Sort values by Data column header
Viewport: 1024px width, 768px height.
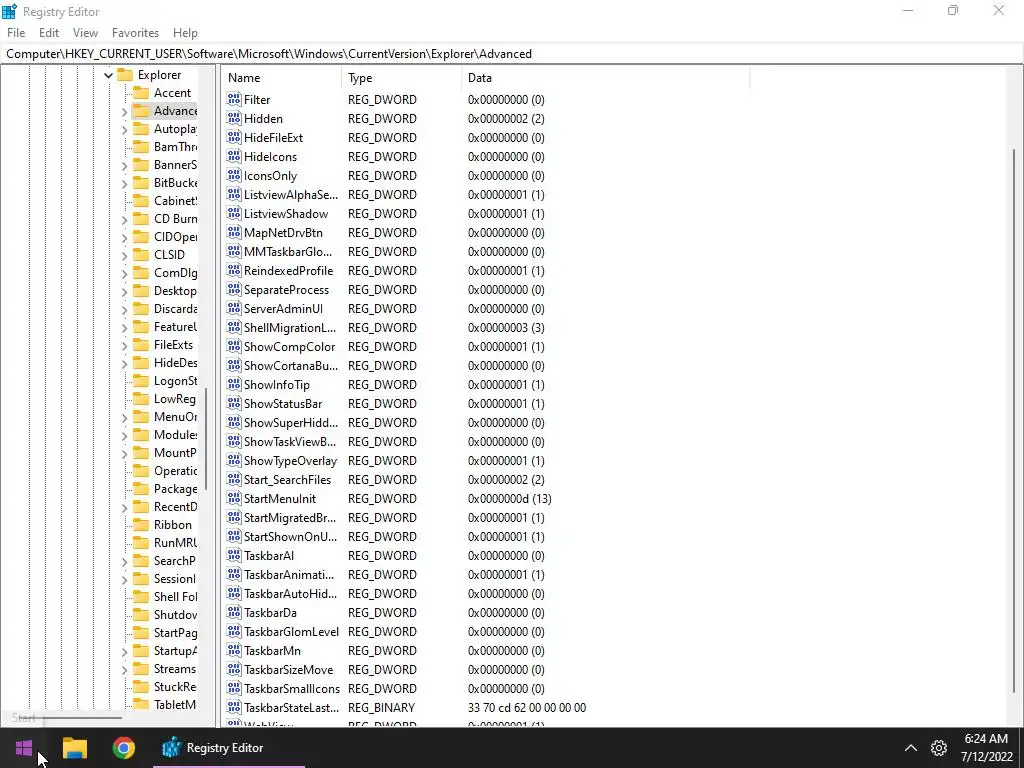pyautogui.click(x=605, y=78)
